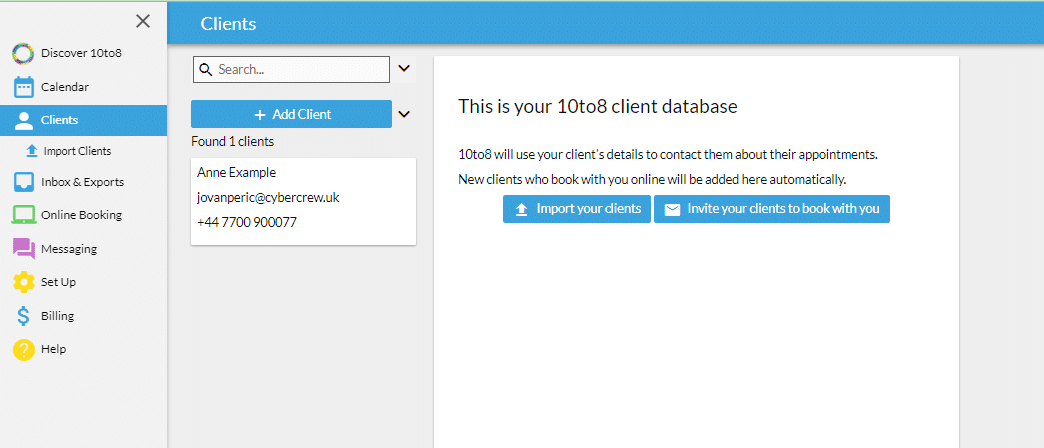Select the Messaging menu label
Image resolution: width=1044 pixels, height=448 pixels.
(69, 249)
